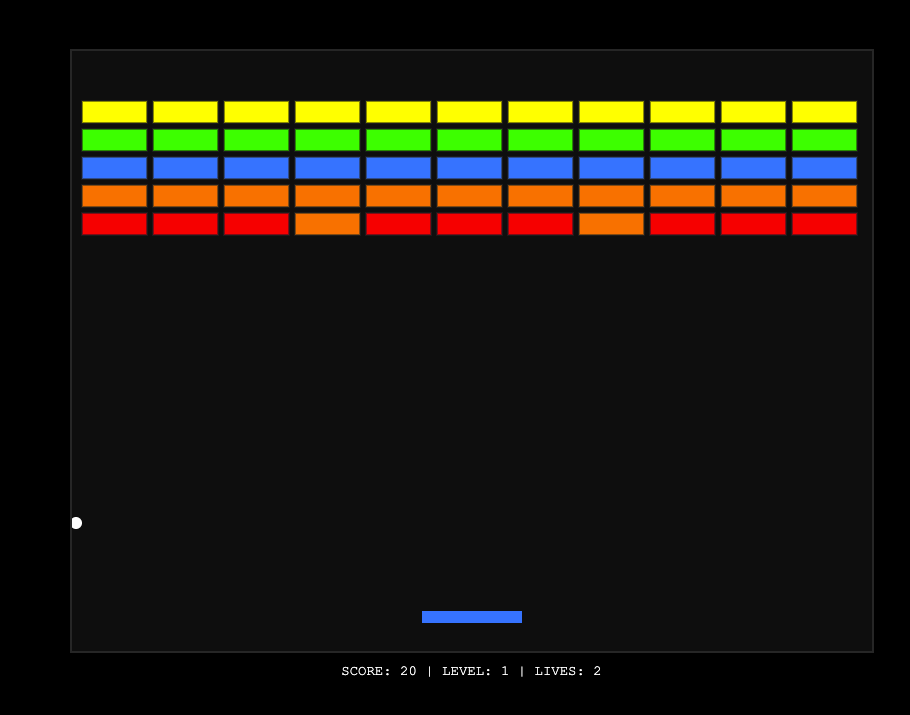Image resolution: width=910 pixels, height=715 pixels.
Task: Click the leftmost red brick
Action: (x=114, y=224)
